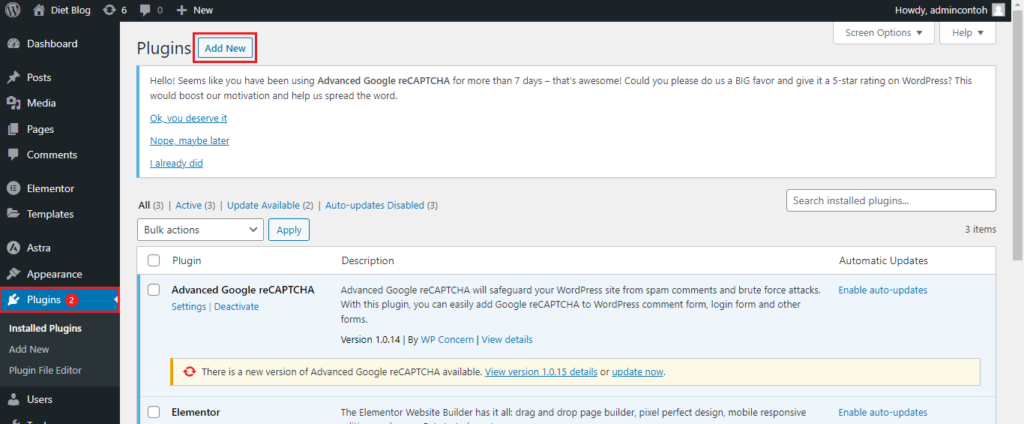Click the Automatic Updates column header
1024x424 pixels.
tap(884, 261)
